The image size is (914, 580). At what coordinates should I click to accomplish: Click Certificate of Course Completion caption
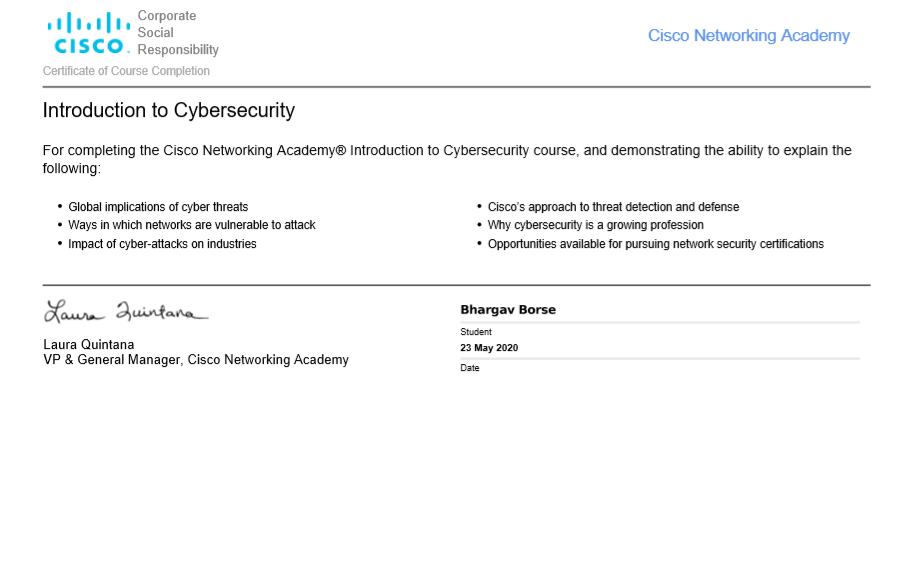coord(126,71)
